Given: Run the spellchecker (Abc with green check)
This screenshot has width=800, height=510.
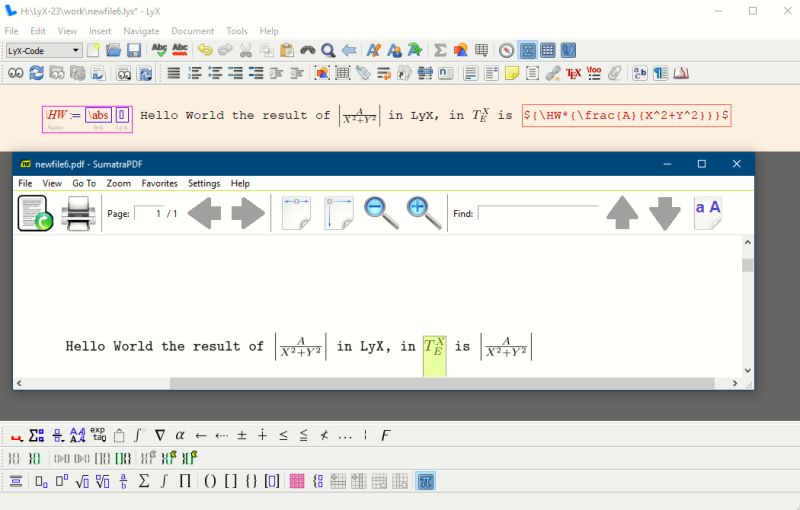Looking at the screenshot, I should [159, 50].
